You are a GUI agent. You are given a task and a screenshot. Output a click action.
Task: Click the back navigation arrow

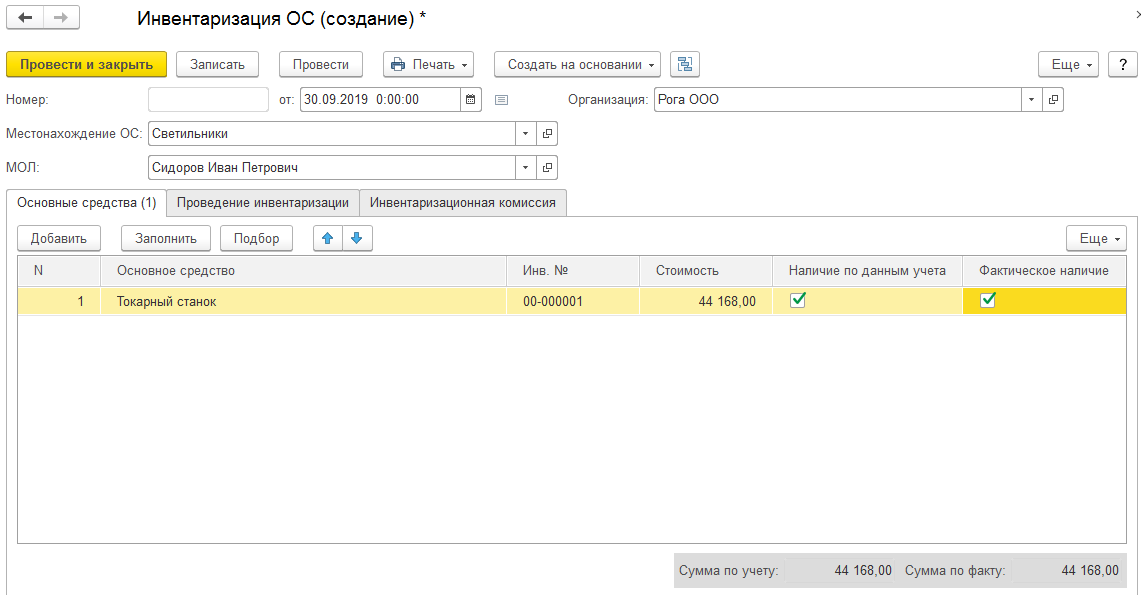(x=25, y=18)
